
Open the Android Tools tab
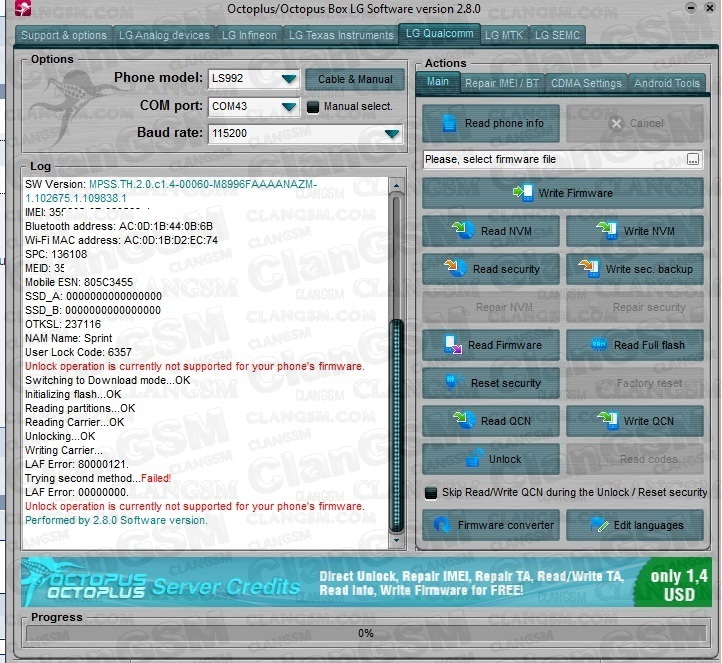(x=667, y=83)
